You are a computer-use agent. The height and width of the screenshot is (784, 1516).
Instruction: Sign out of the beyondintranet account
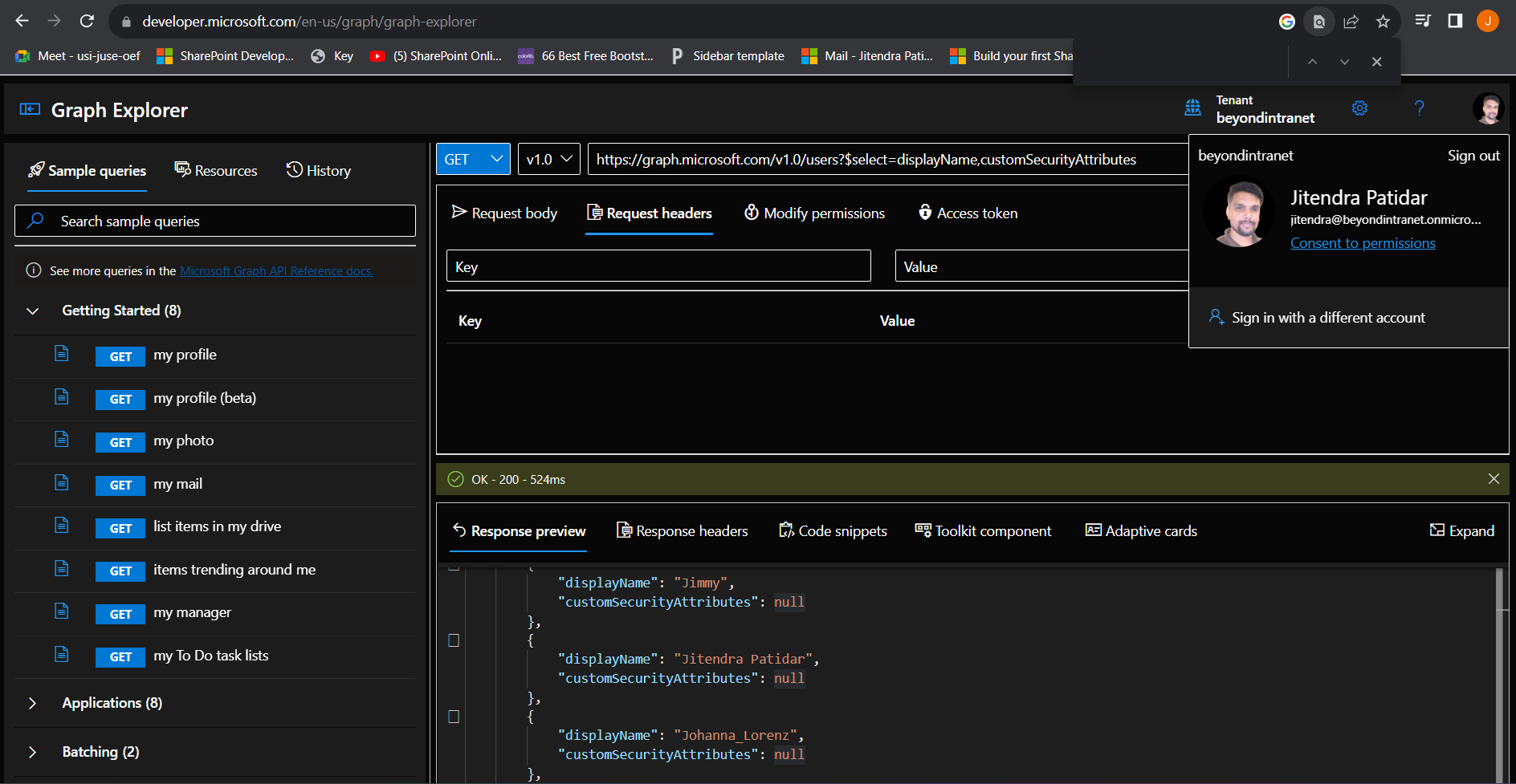[1473, 155]
